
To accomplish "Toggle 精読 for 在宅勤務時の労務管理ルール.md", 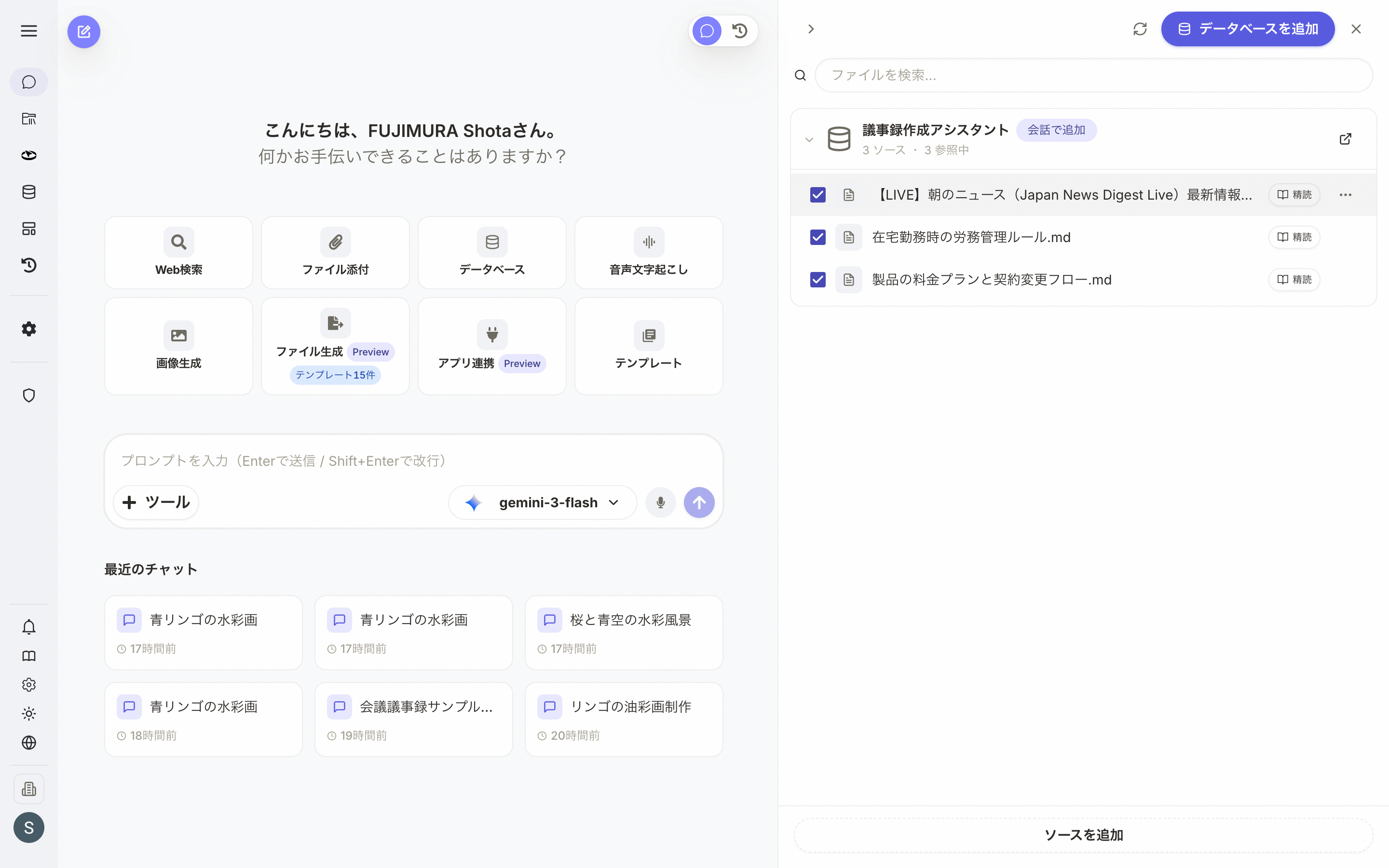I will pos(1294,237).
